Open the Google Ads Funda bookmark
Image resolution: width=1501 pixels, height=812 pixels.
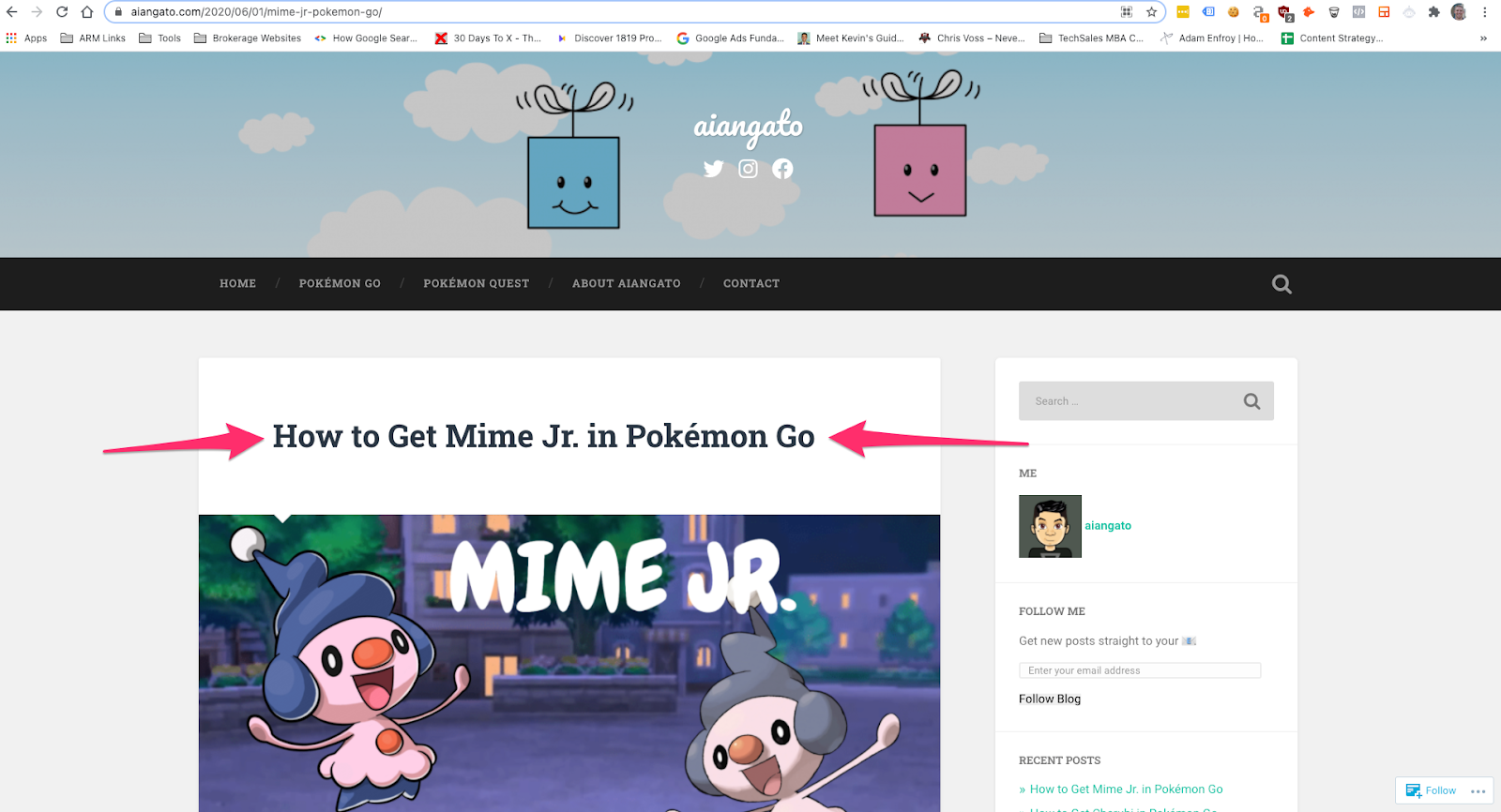730,38
